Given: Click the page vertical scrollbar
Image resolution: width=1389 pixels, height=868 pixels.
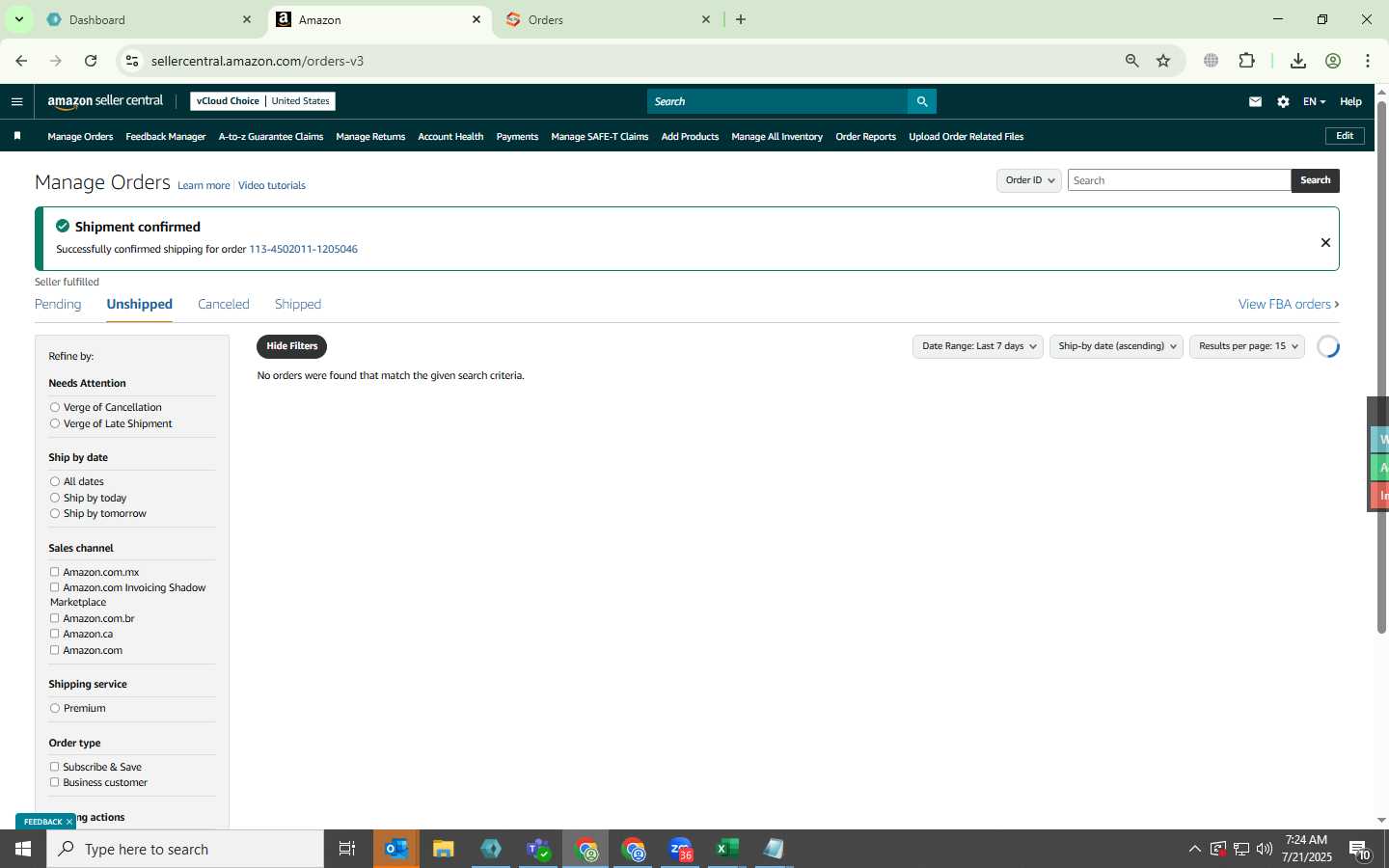Looking at the screenshot, I should pyautogui.click(x=1381, y=366).
